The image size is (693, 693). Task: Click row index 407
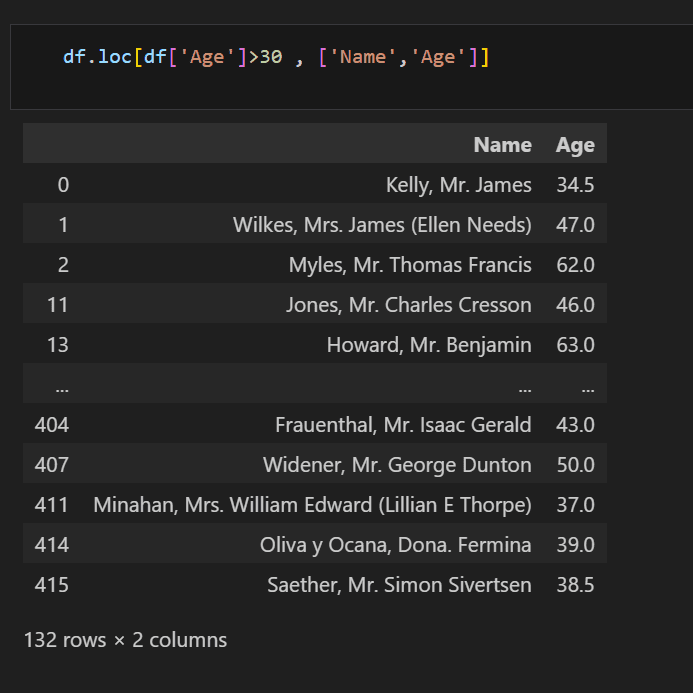[x=52, y=465]
